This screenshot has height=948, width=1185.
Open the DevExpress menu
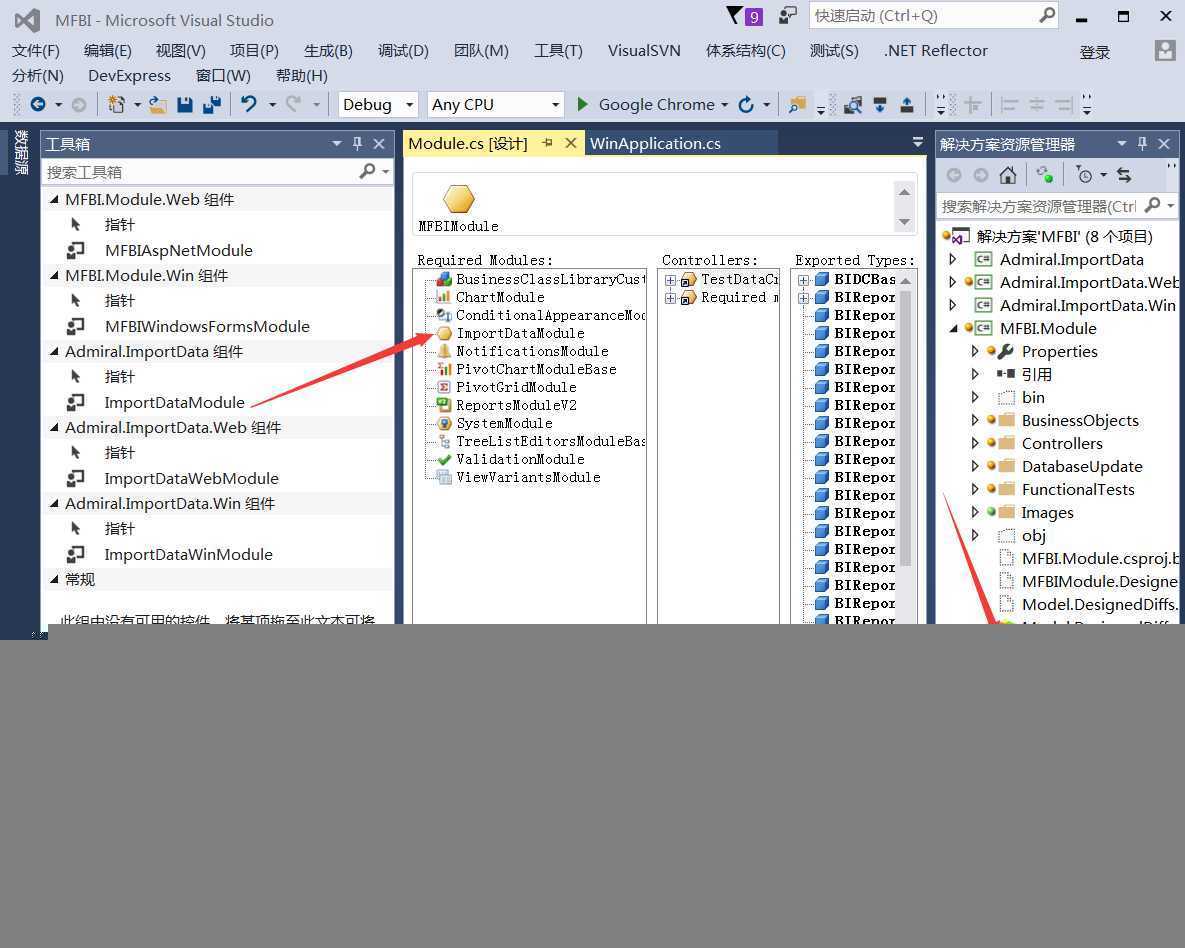(x=129, y=76)
